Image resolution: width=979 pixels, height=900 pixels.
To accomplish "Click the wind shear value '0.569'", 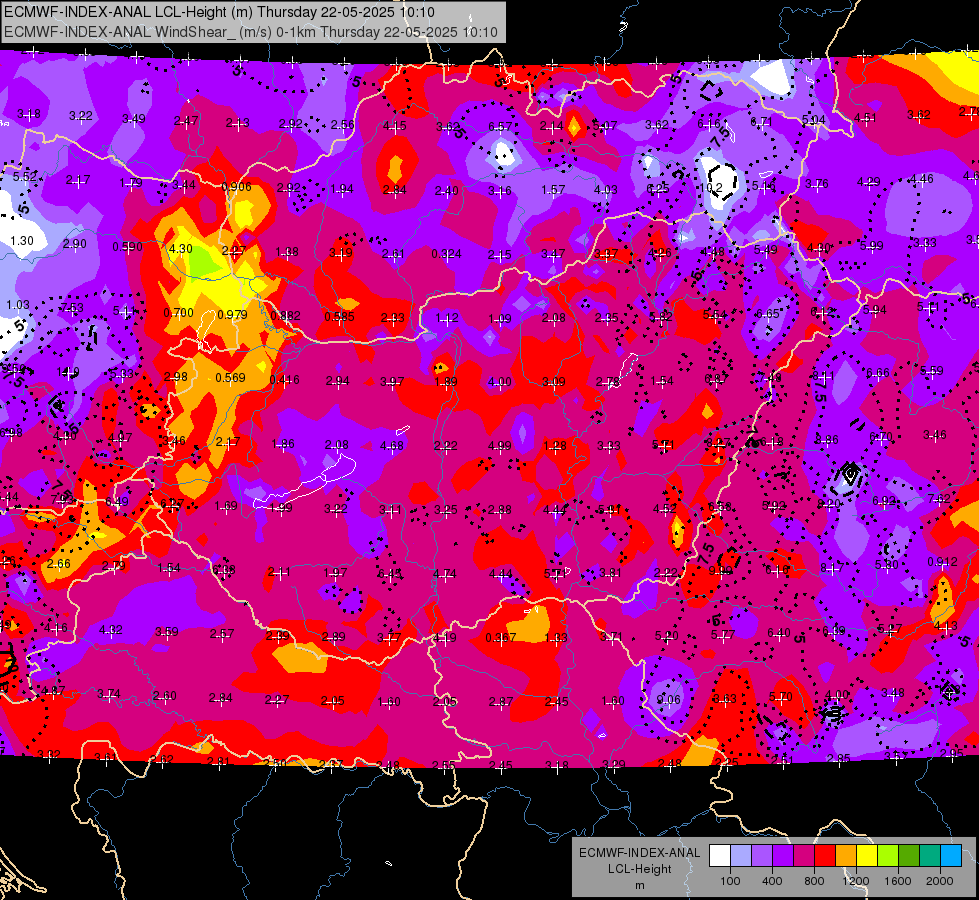I will coord(230,377).
